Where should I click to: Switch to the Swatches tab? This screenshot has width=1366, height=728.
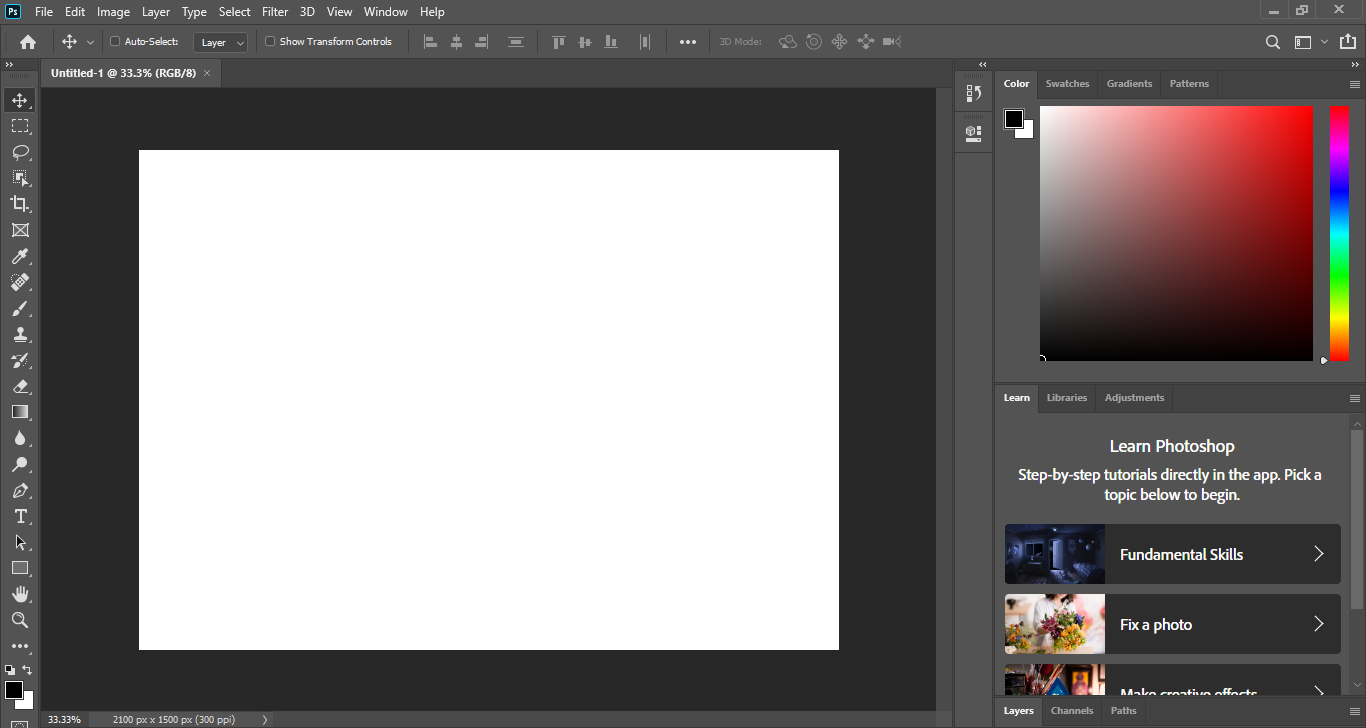(x=1067, y=84)
